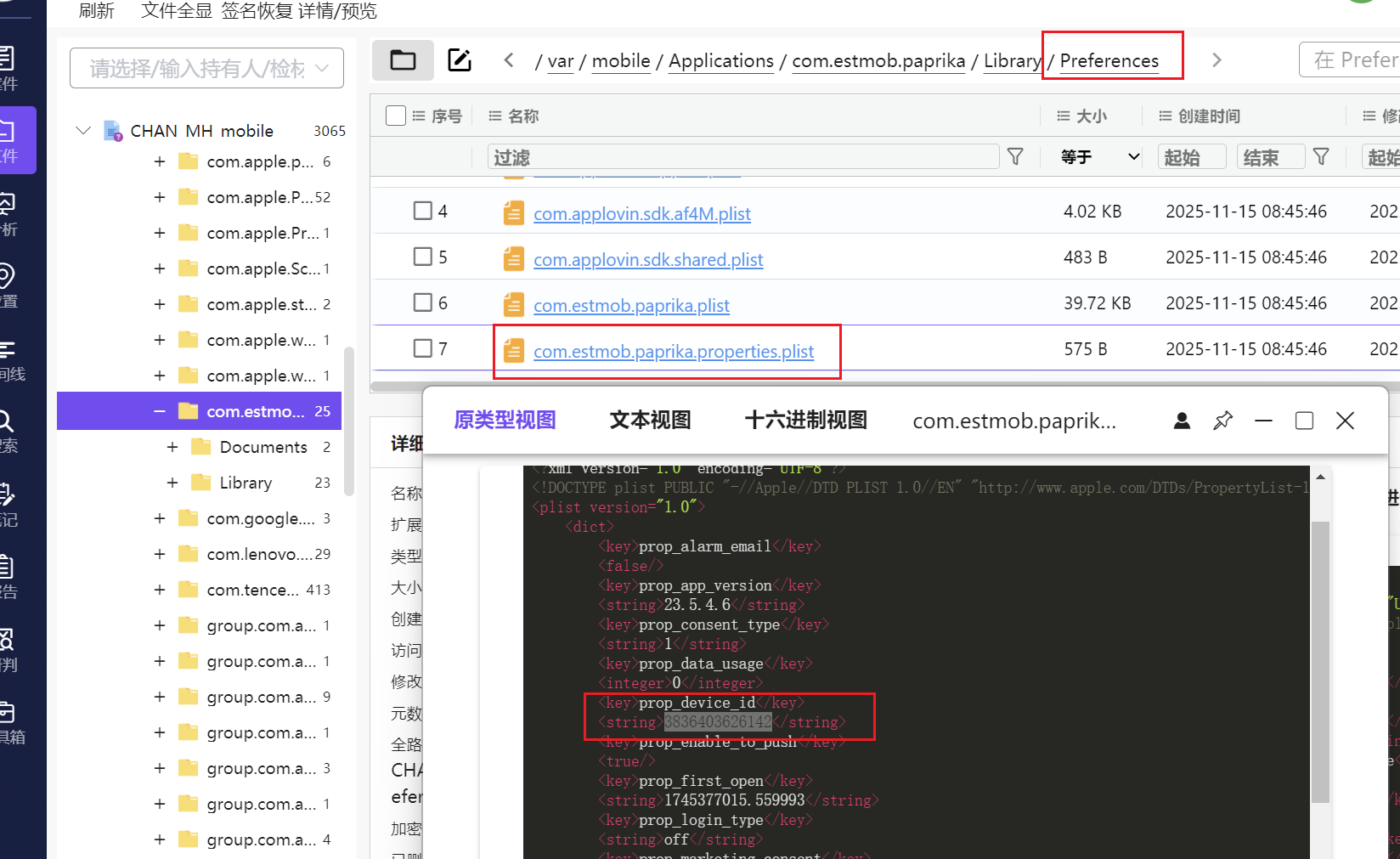The height and width of the screenshot is (859, 1400).
Task: Expand the com.tence... folder node
Action: (x=159, y=590)
